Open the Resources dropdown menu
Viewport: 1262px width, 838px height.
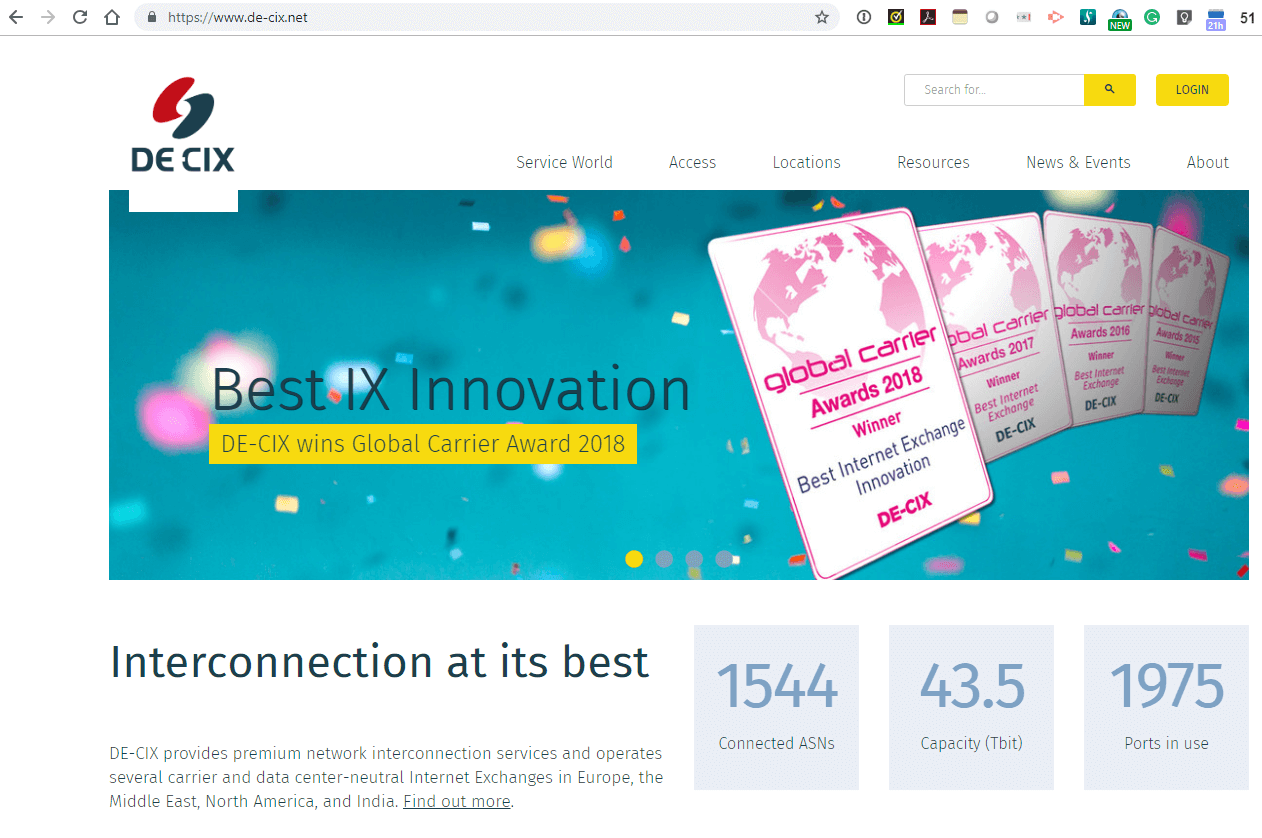(933, 162)
